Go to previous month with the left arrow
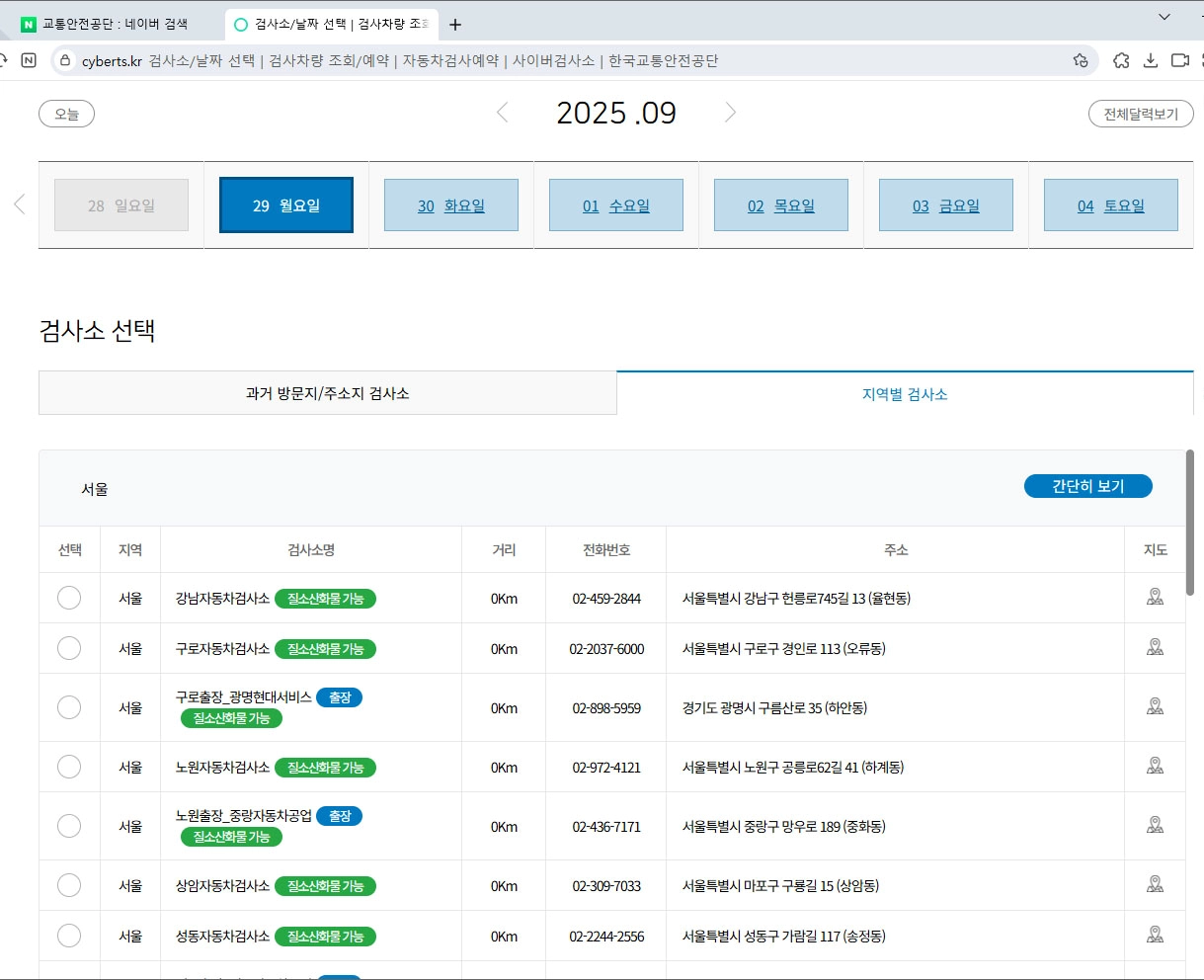Viewport: 1204px width, 980px height. pyautogui.click(x=502, y=113)
